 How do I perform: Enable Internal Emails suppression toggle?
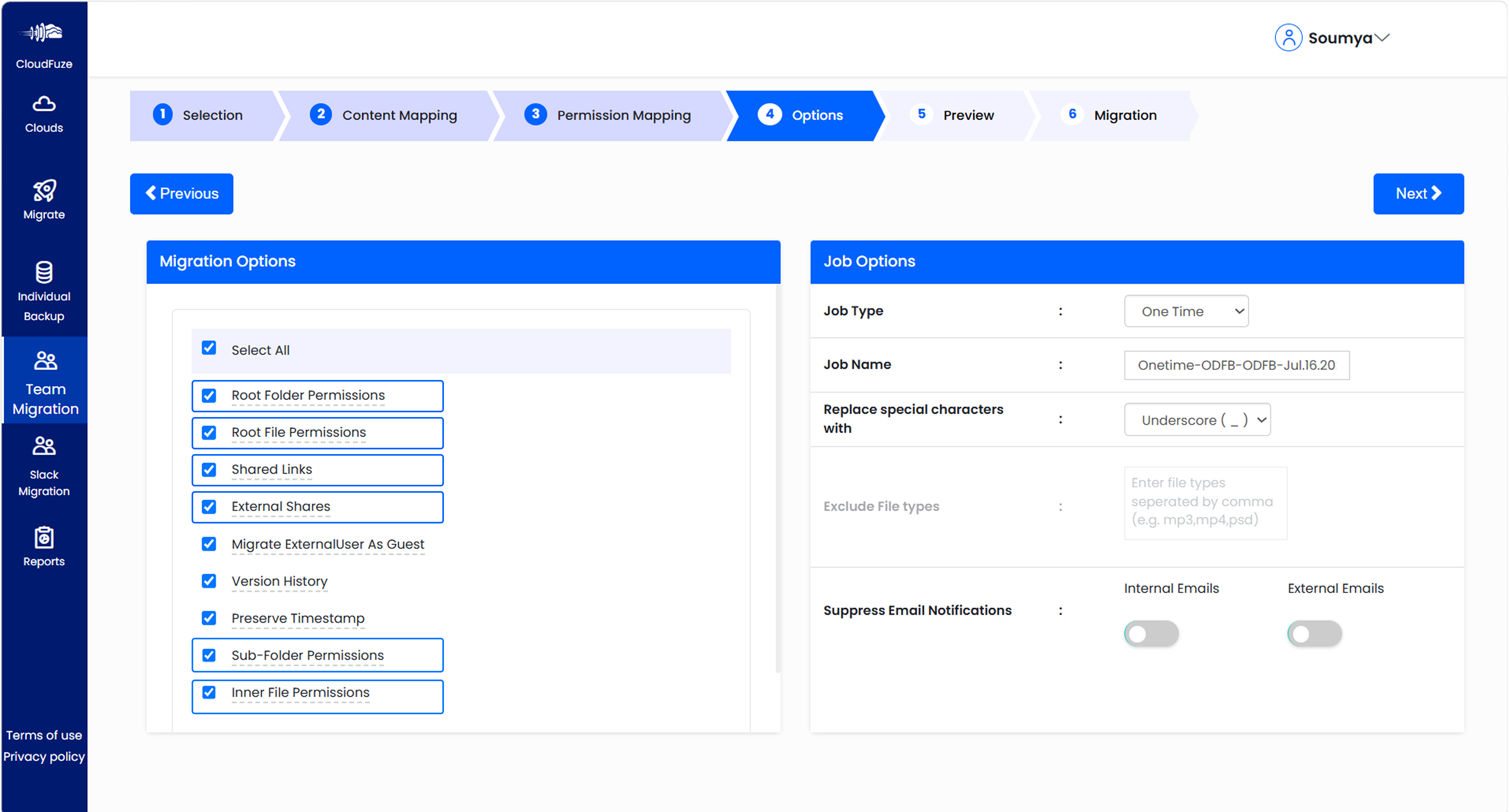point(1151,634)
